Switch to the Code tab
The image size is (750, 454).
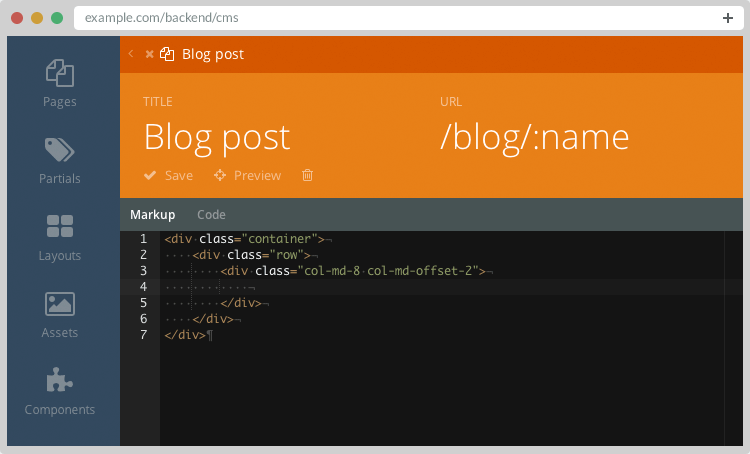pos(211,214)
